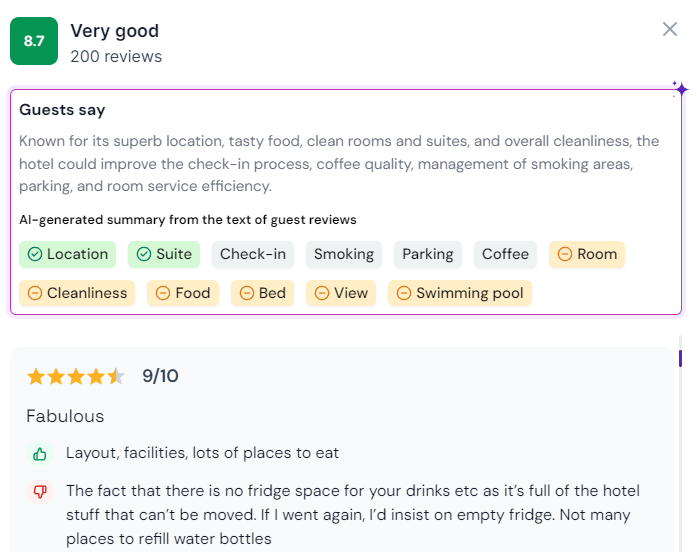Pick the Coffee tag
The image size is (697, 552).
click(505, 254)
